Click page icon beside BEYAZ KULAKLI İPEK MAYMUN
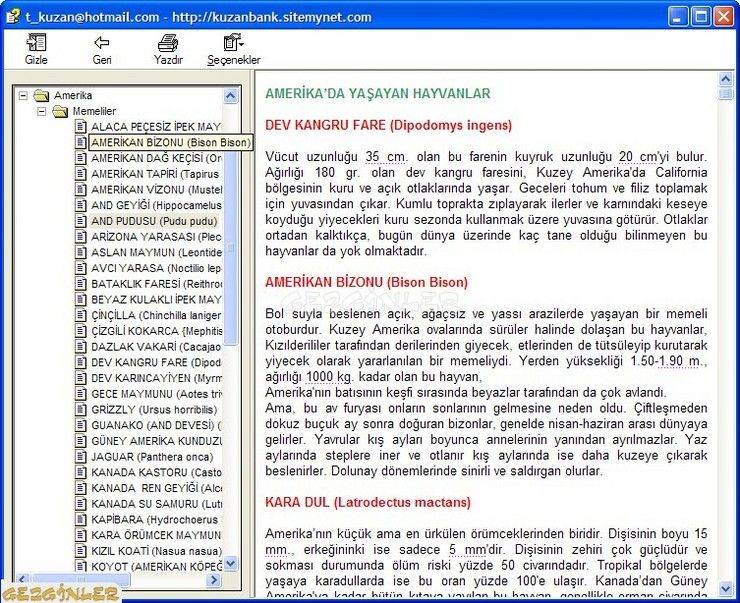The image size is (740, 603). [x=81, y=299]
